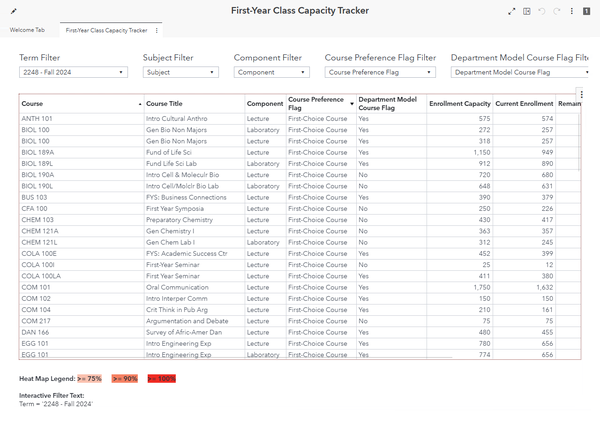Click the pencil edit icon

point(13,11)
